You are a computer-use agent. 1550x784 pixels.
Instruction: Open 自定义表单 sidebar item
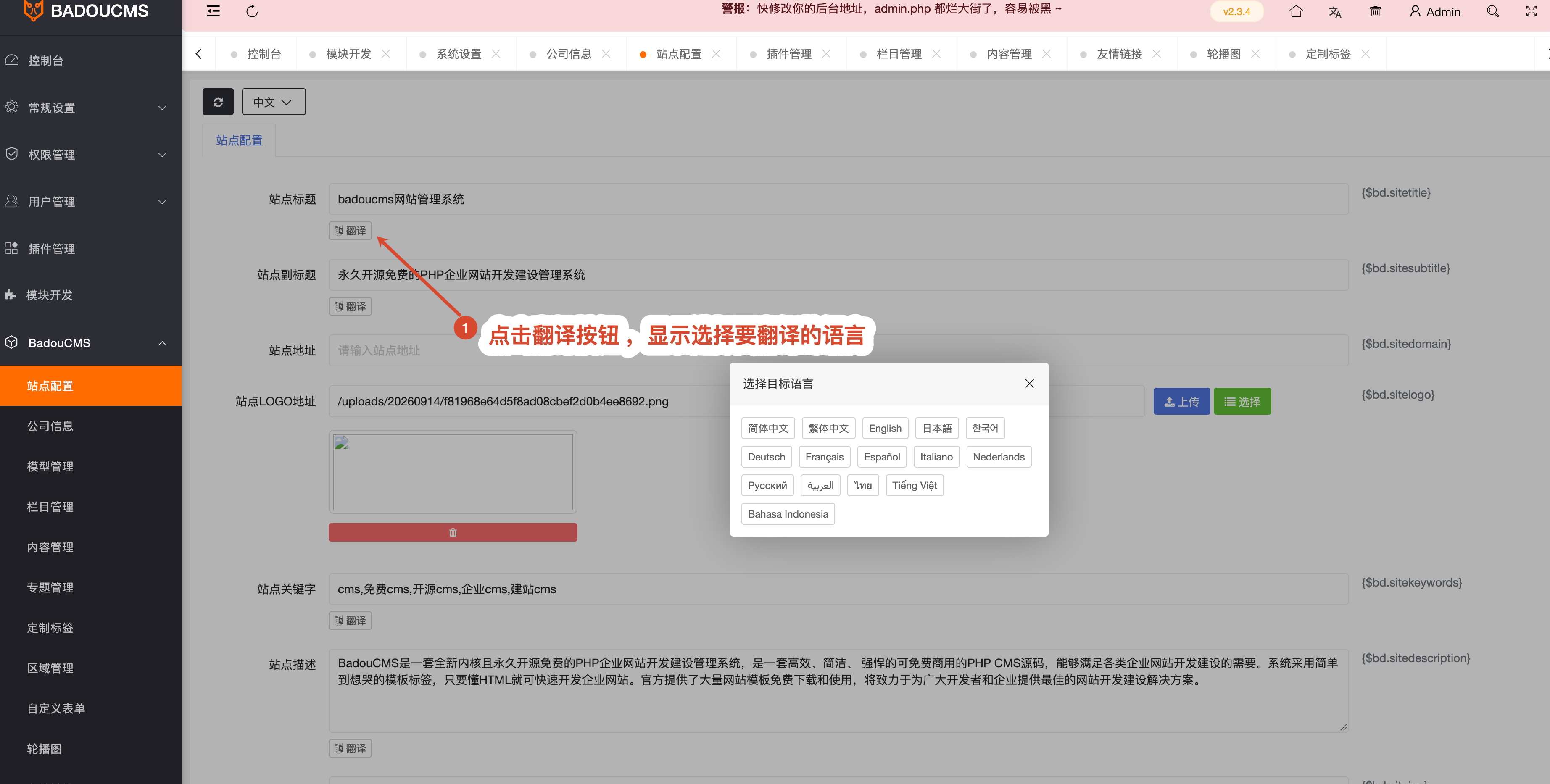click(90, 708)
